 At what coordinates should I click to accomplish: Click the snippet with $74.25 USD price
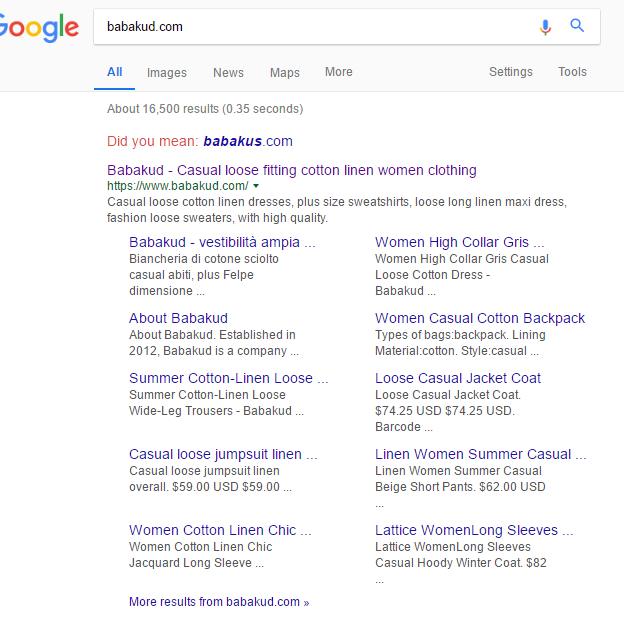[448, 411]
